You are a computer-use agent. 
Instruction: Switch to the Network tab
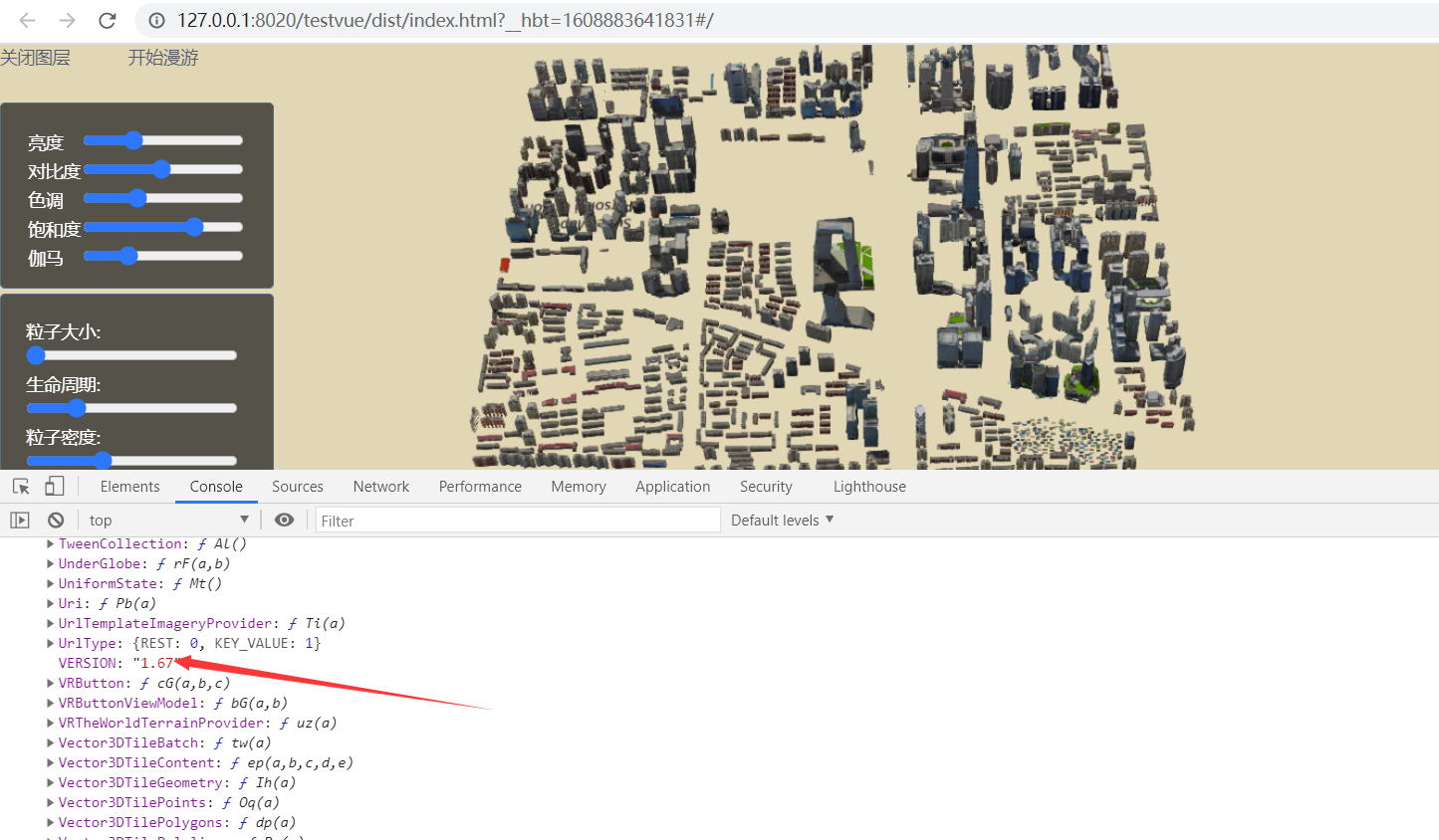click(380, 487)
